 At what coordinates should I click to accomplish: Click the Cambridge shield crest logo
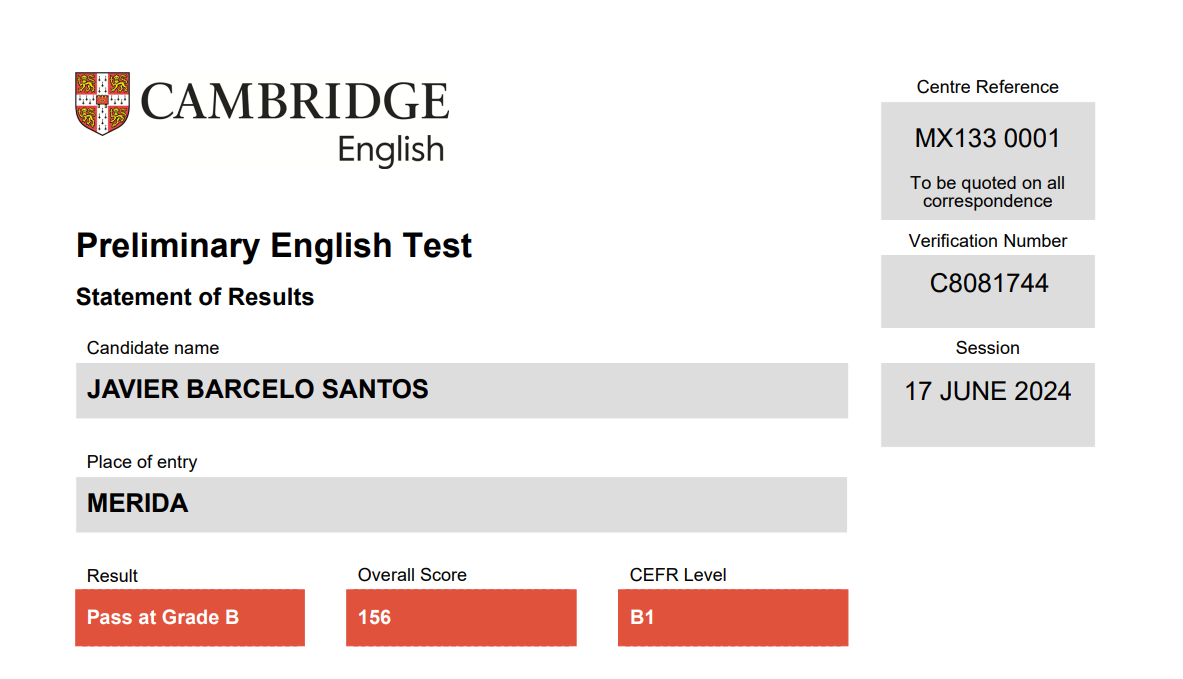103,103
